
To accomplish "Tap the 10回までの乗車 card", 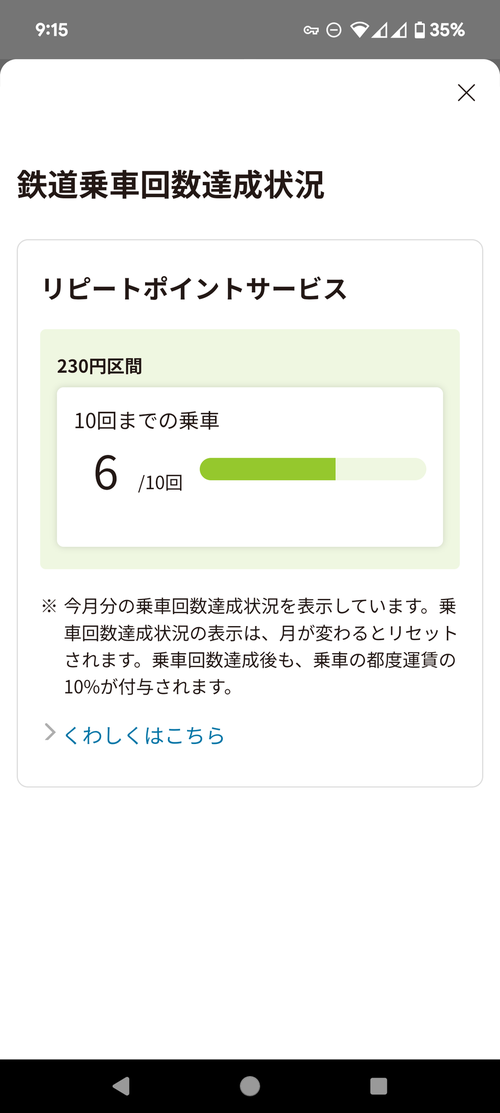I will point(250,467).
